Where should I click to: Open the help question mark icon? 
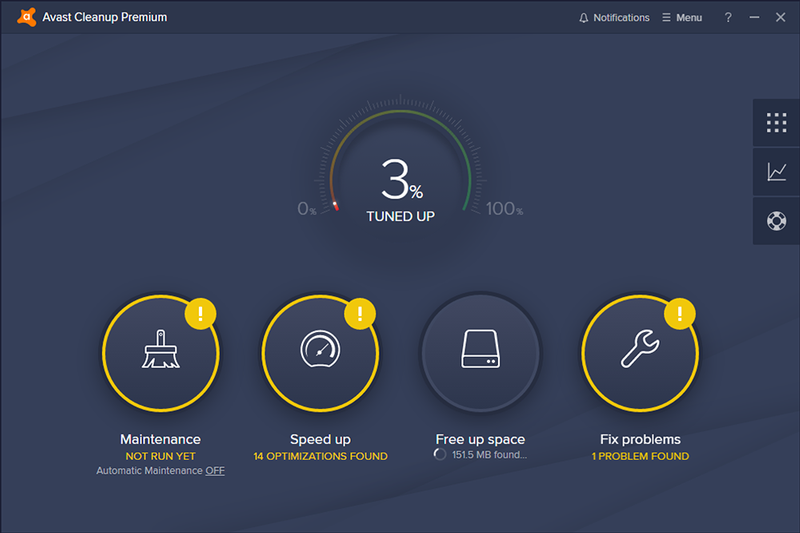pos(728,17)
